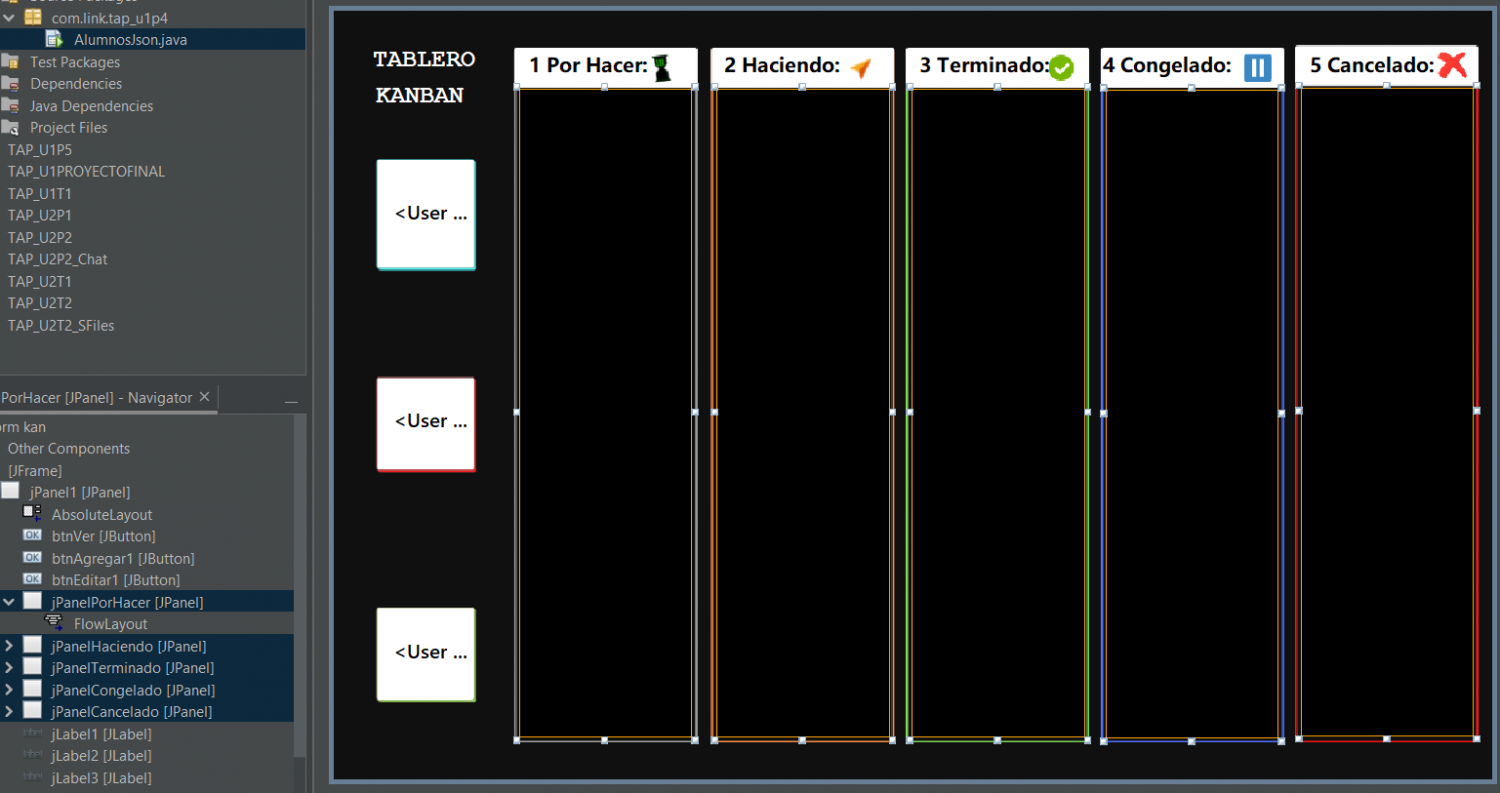Viewport: 1500px width, 793px height.
Task: Select the orange-bordered Haciendo panel
Action: click(x=802, y=414)
